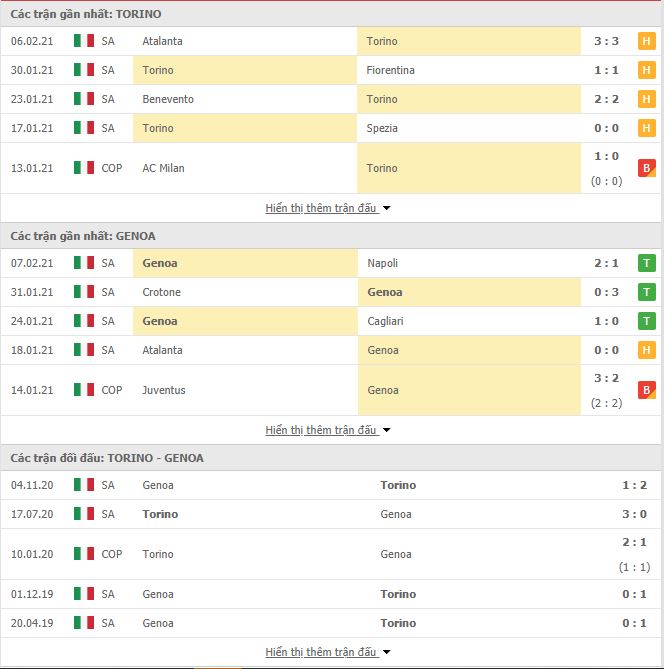The height and width of the screenshot is (669, 664).
Task: Click the draw badge for Atalanta vs Torino
Action: click(x=647, y=41)
